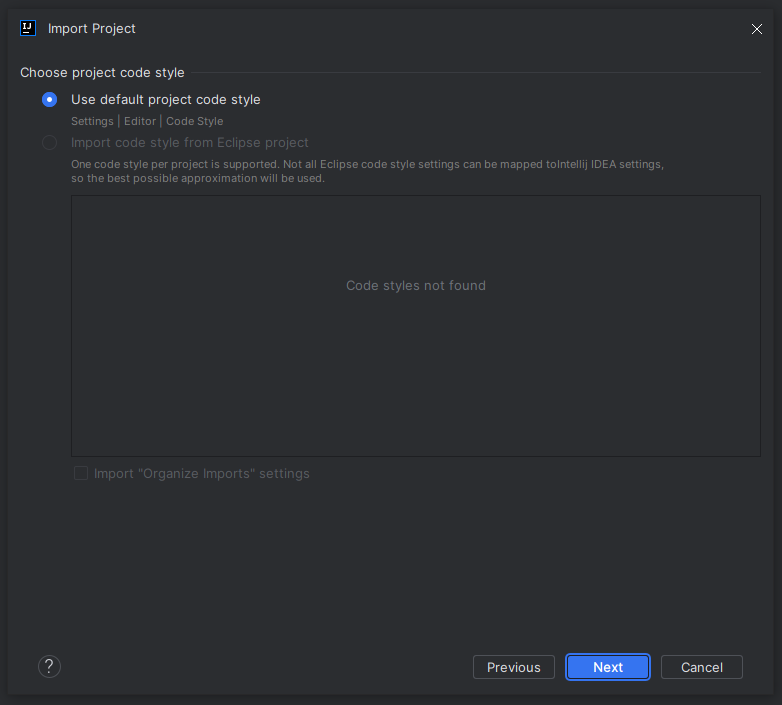Screen dimensions: 782x705
Task: Open the help question mark button
Action: click(49, 667)
